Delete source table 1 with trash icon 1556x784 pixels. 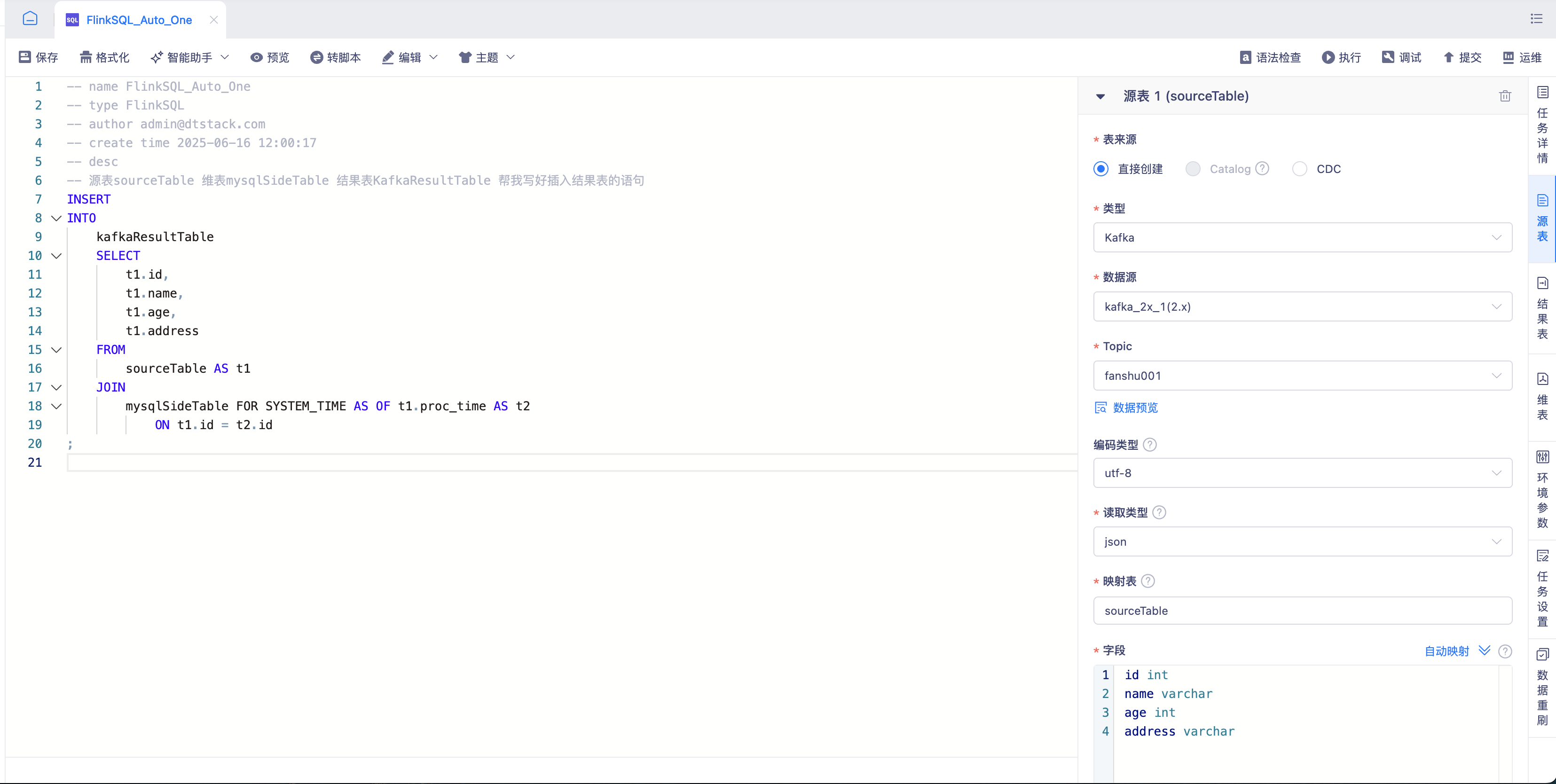[1505, 96]
